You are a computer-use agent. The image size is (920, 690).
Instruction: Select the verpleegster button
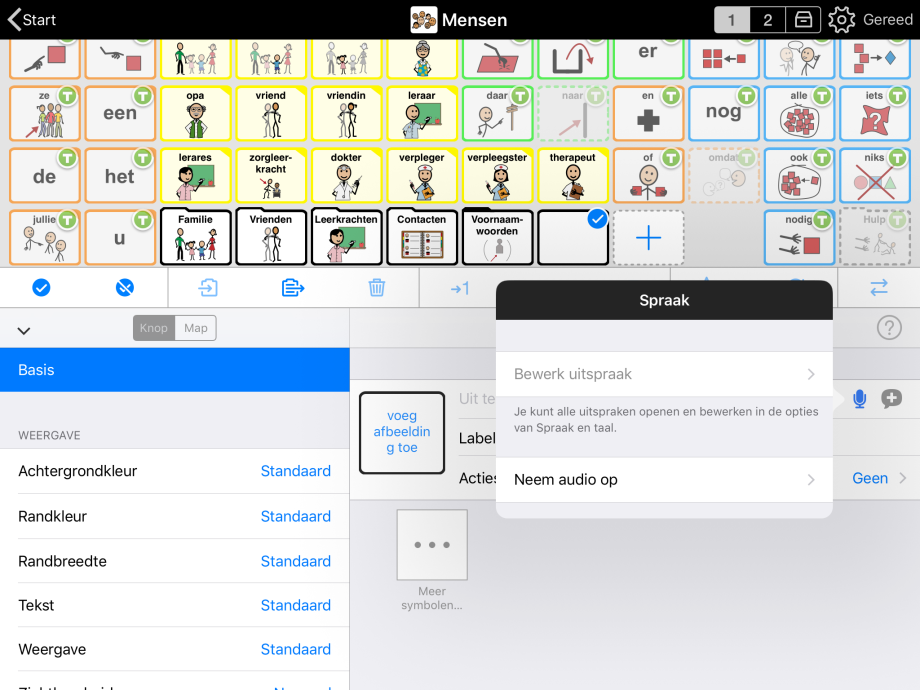coord(498,175)
